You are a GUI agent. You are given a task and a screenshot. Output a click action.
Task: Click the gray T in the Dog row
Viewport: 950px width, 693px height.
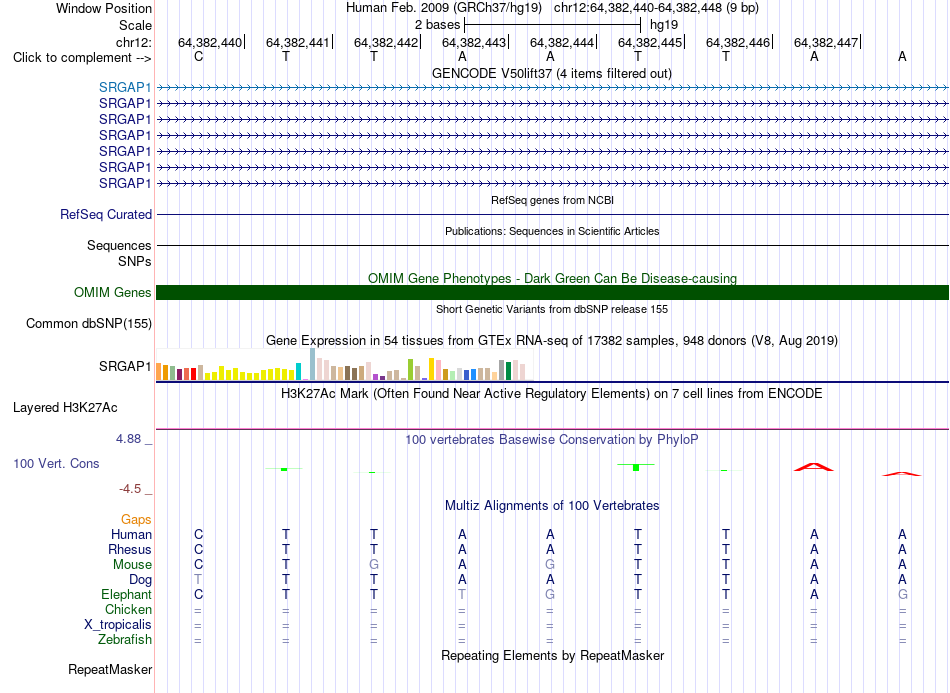tap(198, 580)
